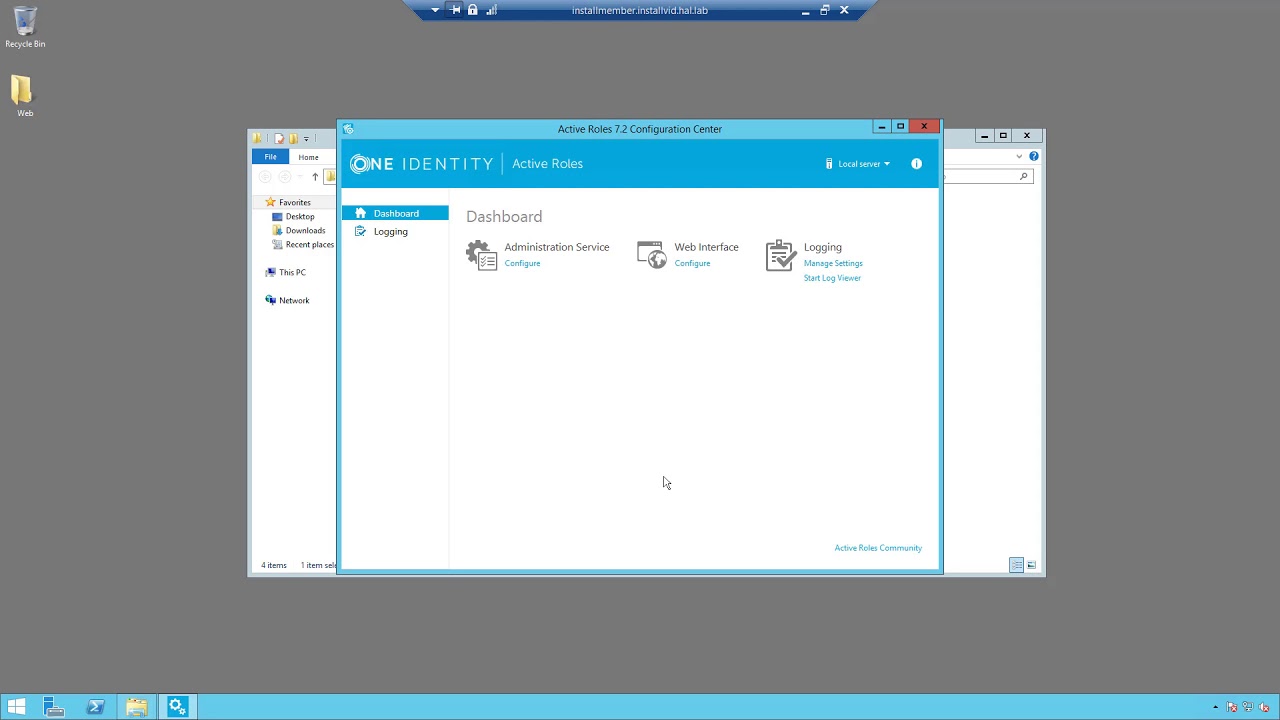Screen dimensions: 1280x720
Task: Click the Up arrow in Explorer window
Action: (x=315, y=177)
